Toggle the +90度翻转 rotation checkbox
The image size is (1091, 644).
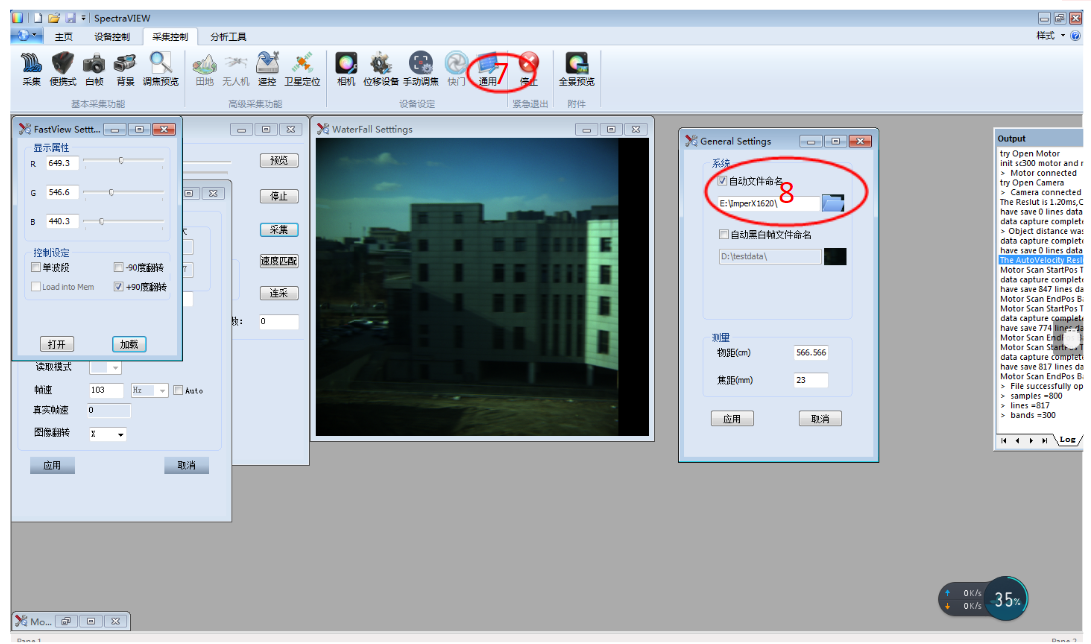pyautogui.click(x=119, y=287)
